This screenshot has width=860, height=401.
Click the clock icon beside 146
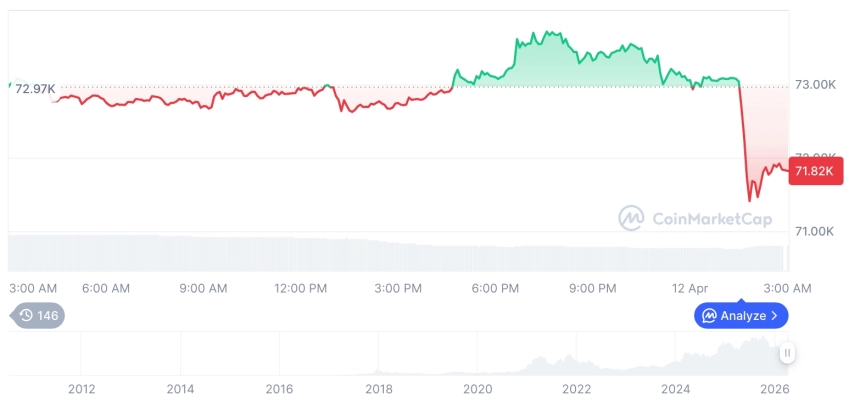click(x=26, y=315)
